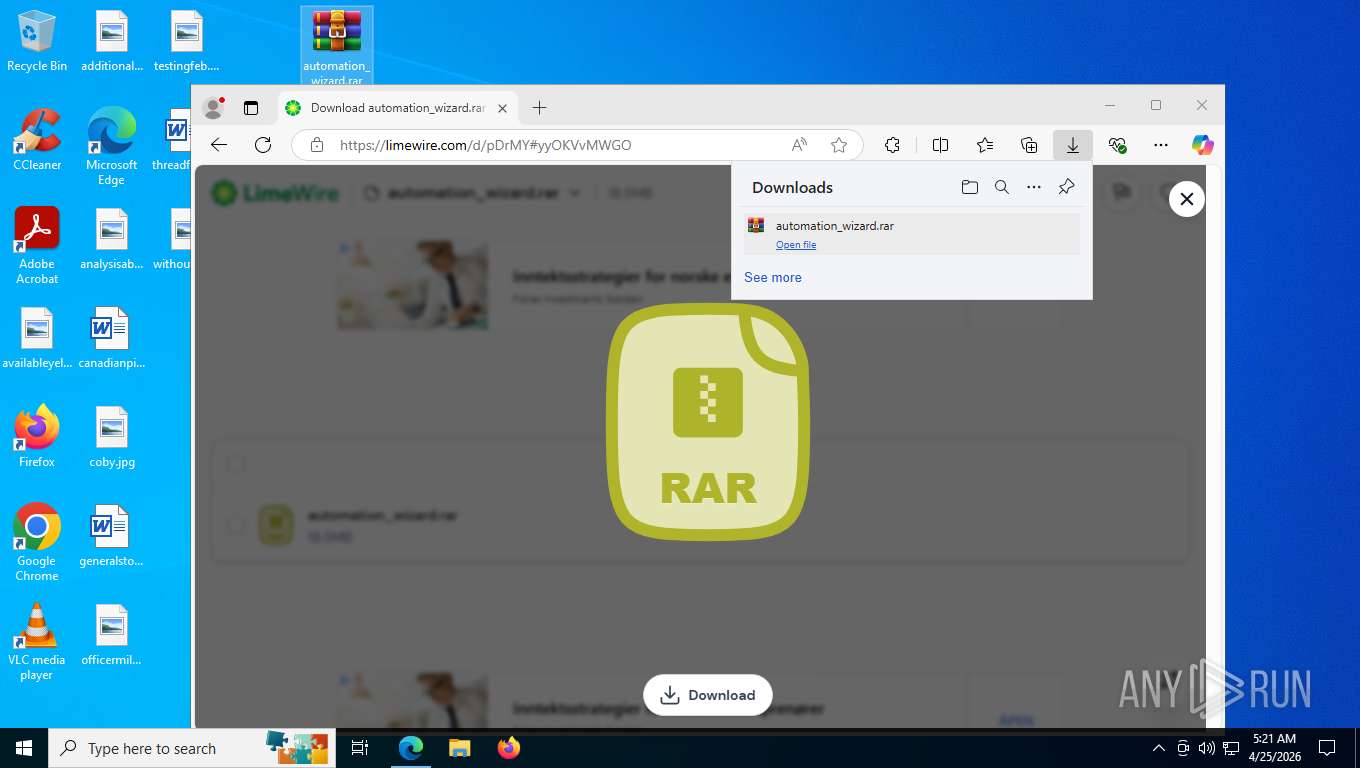This screenshot has width=1360, height=768.
Task: Select generalsto... Word document on desktop
Action: tap(112, 536)
